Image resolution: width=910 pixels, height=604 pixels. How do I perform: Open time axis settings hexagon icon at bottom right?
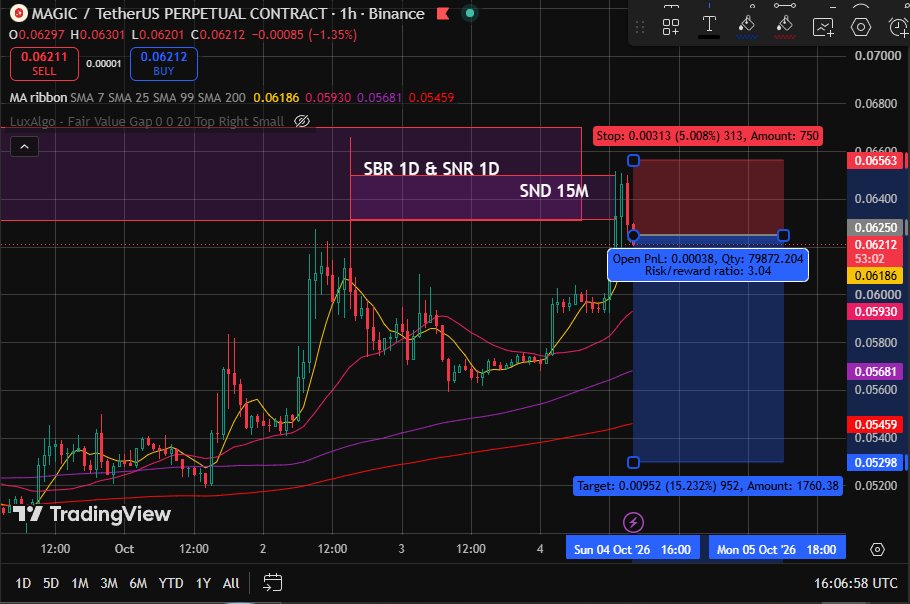point(878,549)
